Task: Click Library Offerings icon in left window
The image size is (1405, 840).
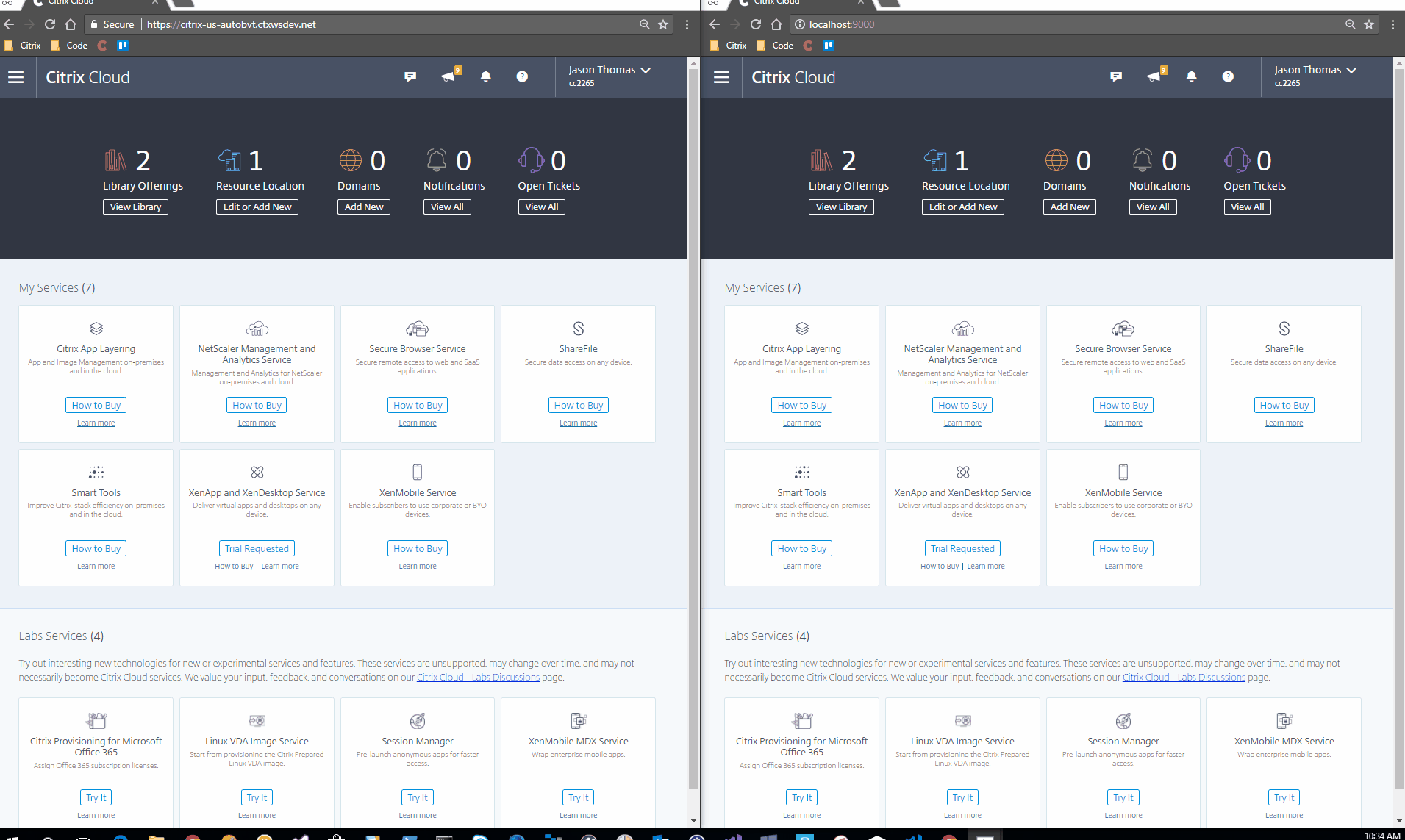Action: point(115,159)
